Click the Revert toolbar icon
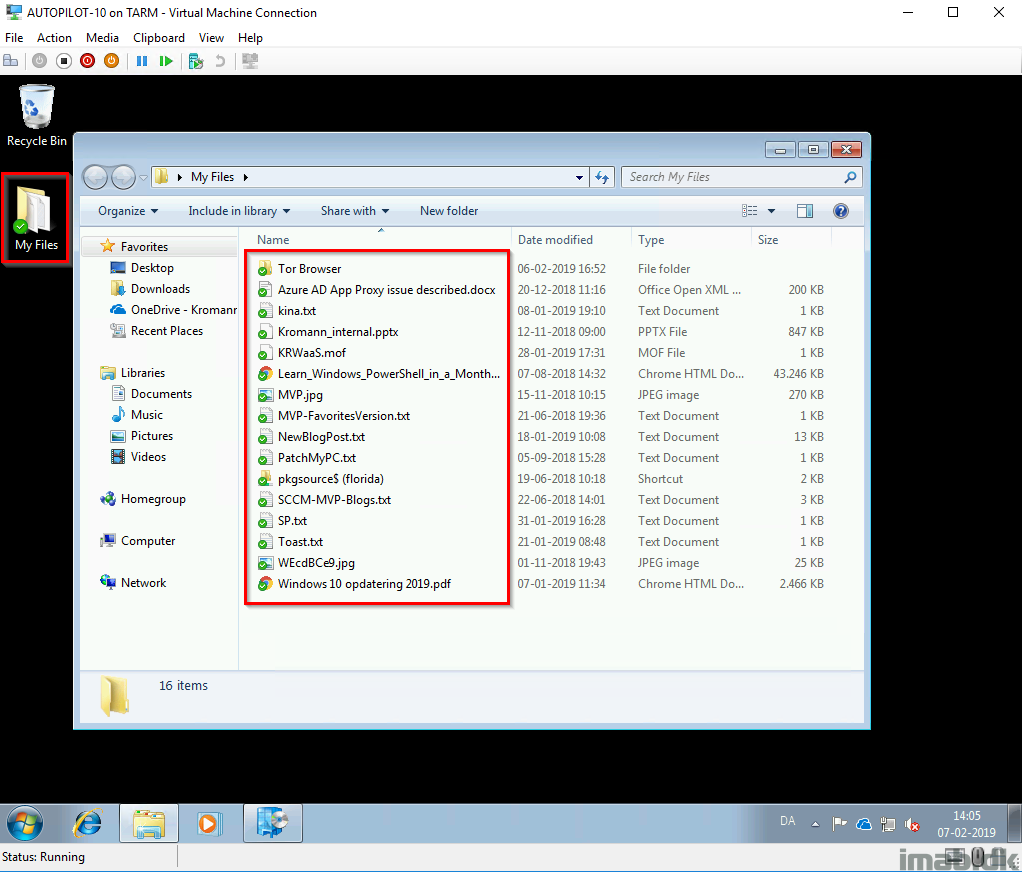The height and width of the screenshot is (872, 1022). 220,61
